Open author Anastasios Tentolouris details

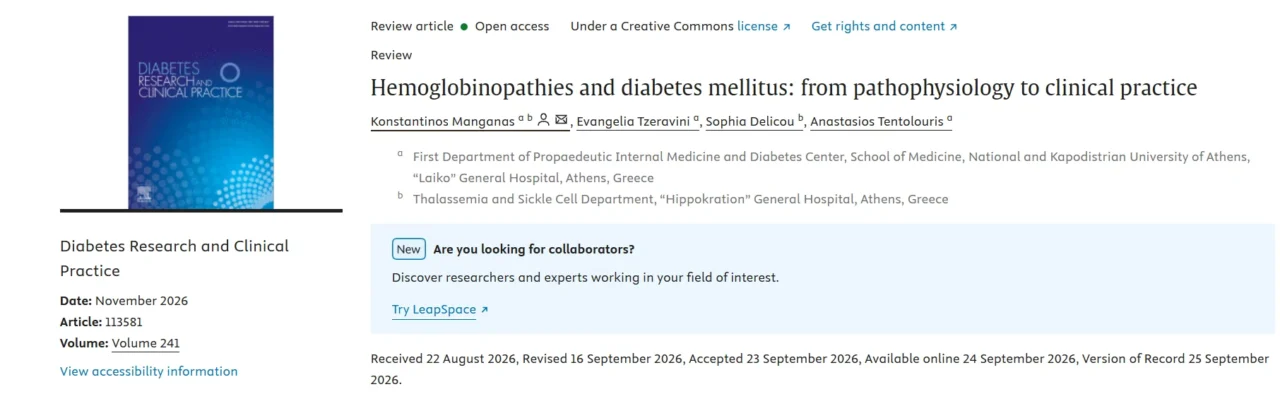[x=877, y=121]
